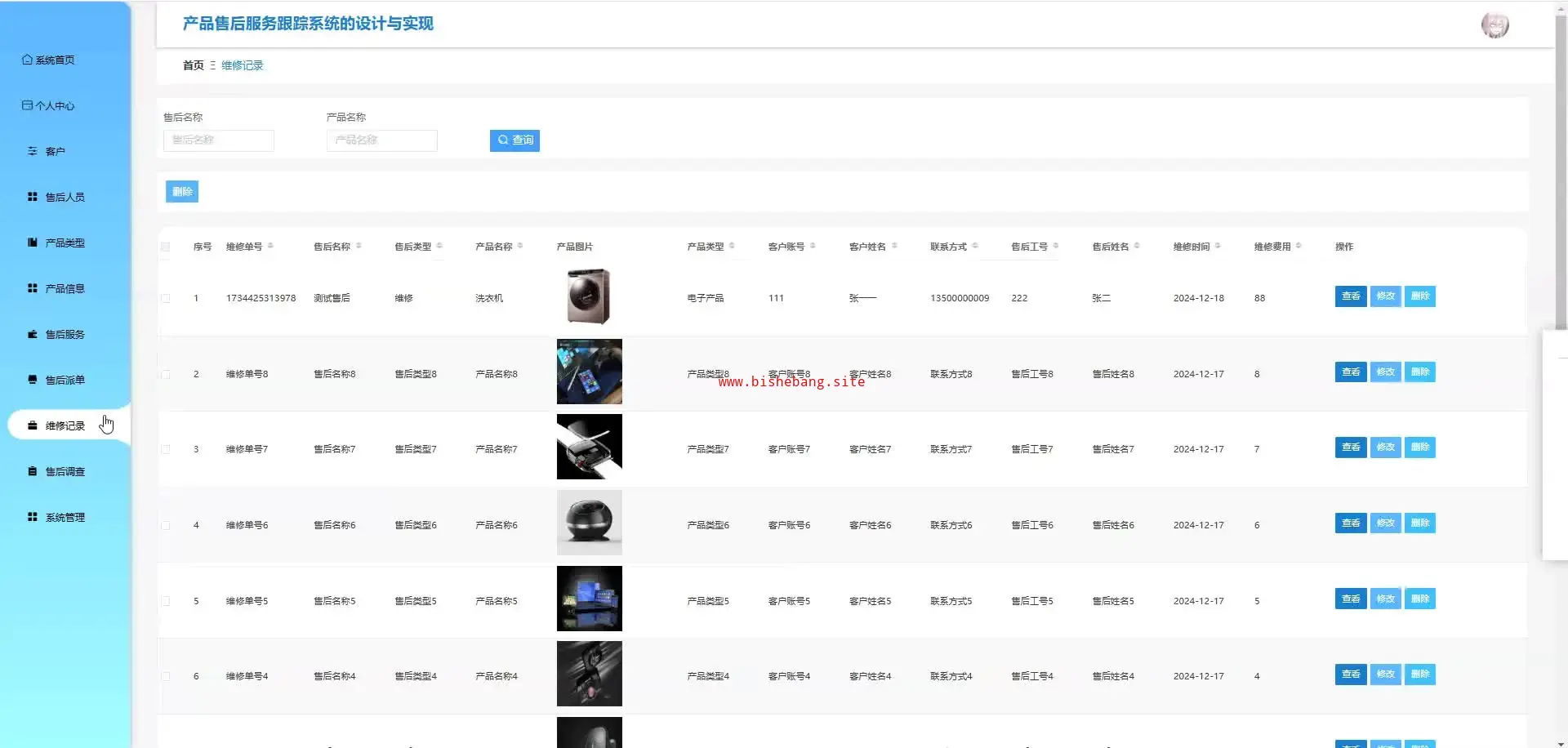Click the 客户姓名8 cell
Viewport: 1568px width, 748px height.
[x=871, y=374]
